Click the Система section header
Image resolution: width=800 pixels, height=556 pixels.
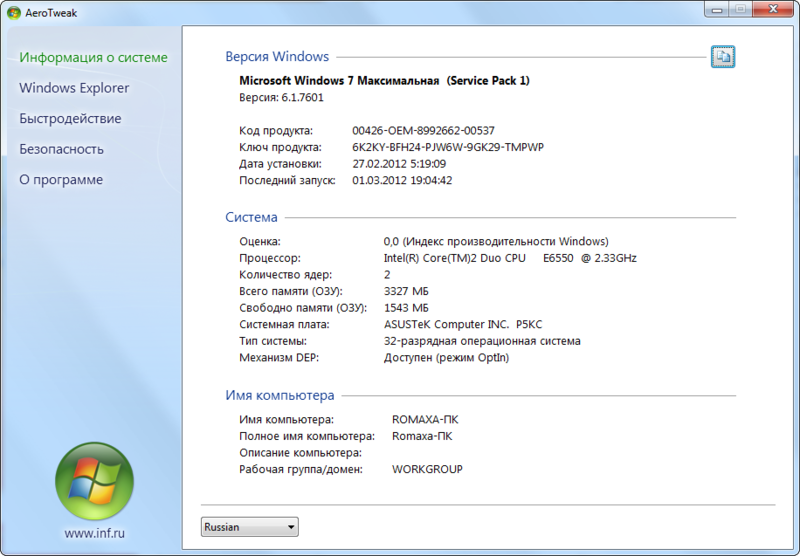(252, 217)
